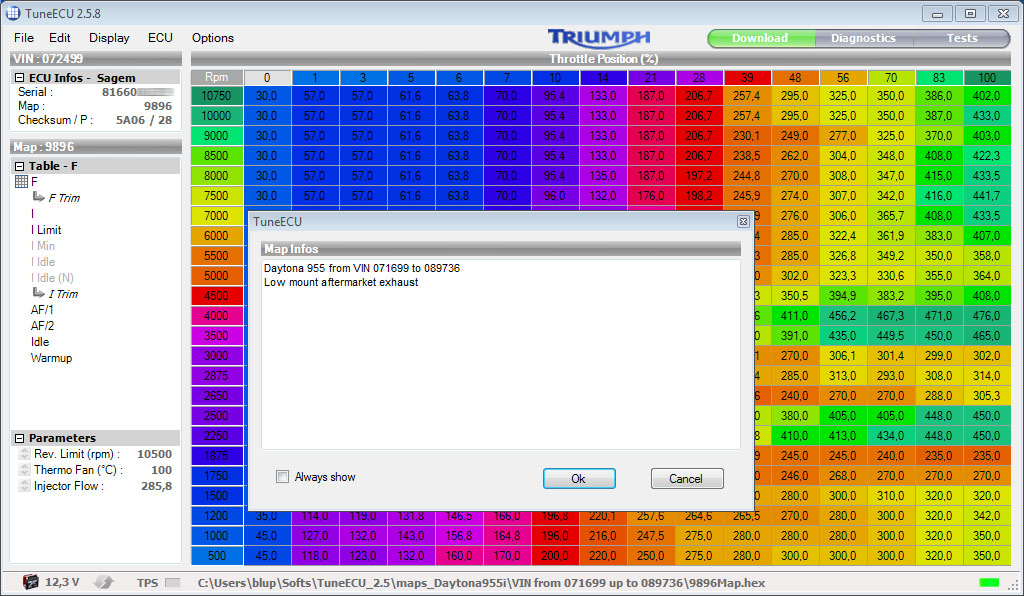Image resolution: width=1024 pixels, height=596 pixels.
Task: Open the ECU menu
Action: [x=160, y=38]
